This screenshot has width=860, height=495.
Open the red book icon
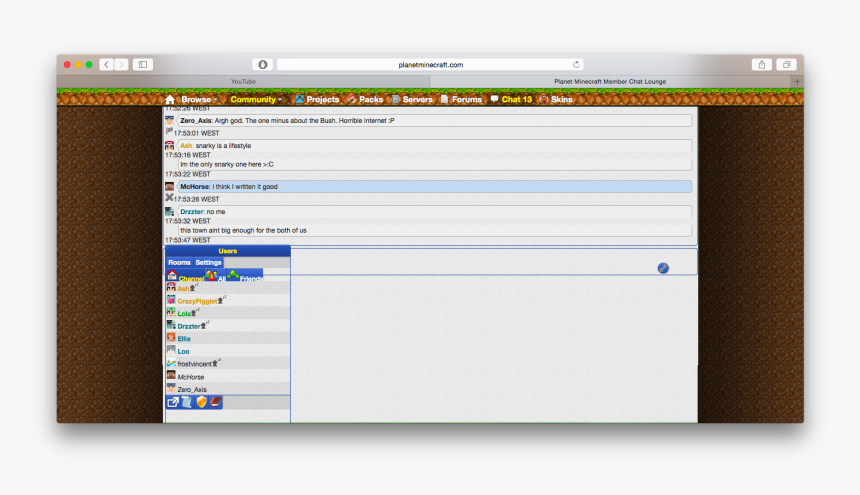(216, 402)
